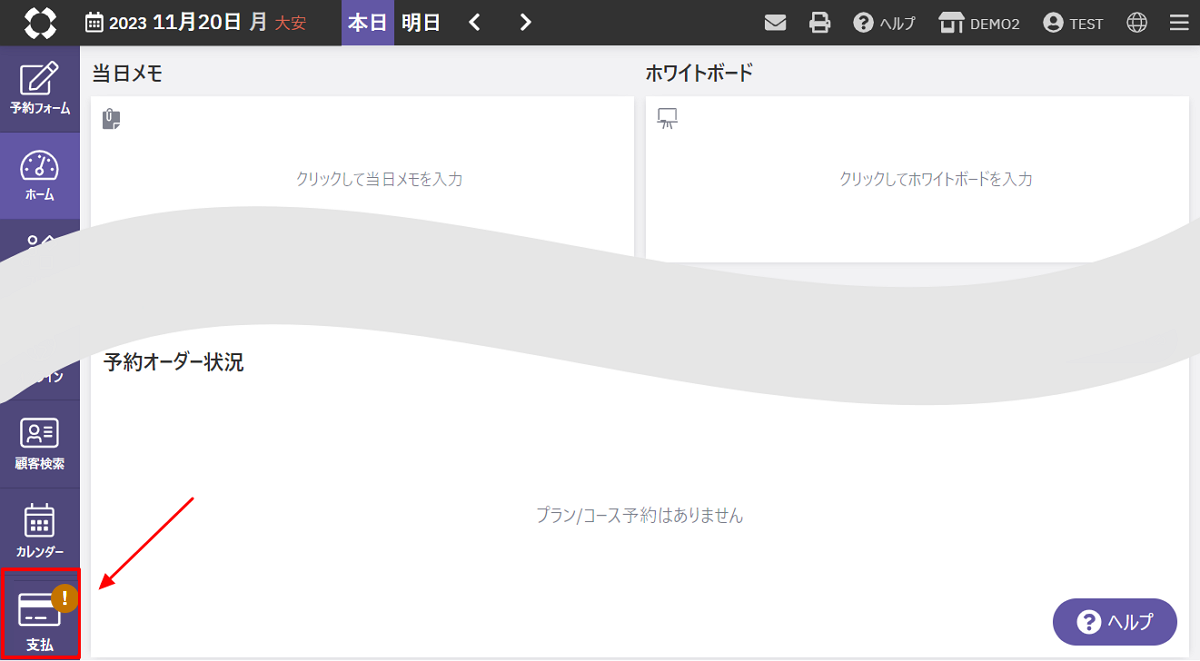This screenshot has height=661, width=1200.
Task: Click the globe language icon
Action: [1137, 23]
